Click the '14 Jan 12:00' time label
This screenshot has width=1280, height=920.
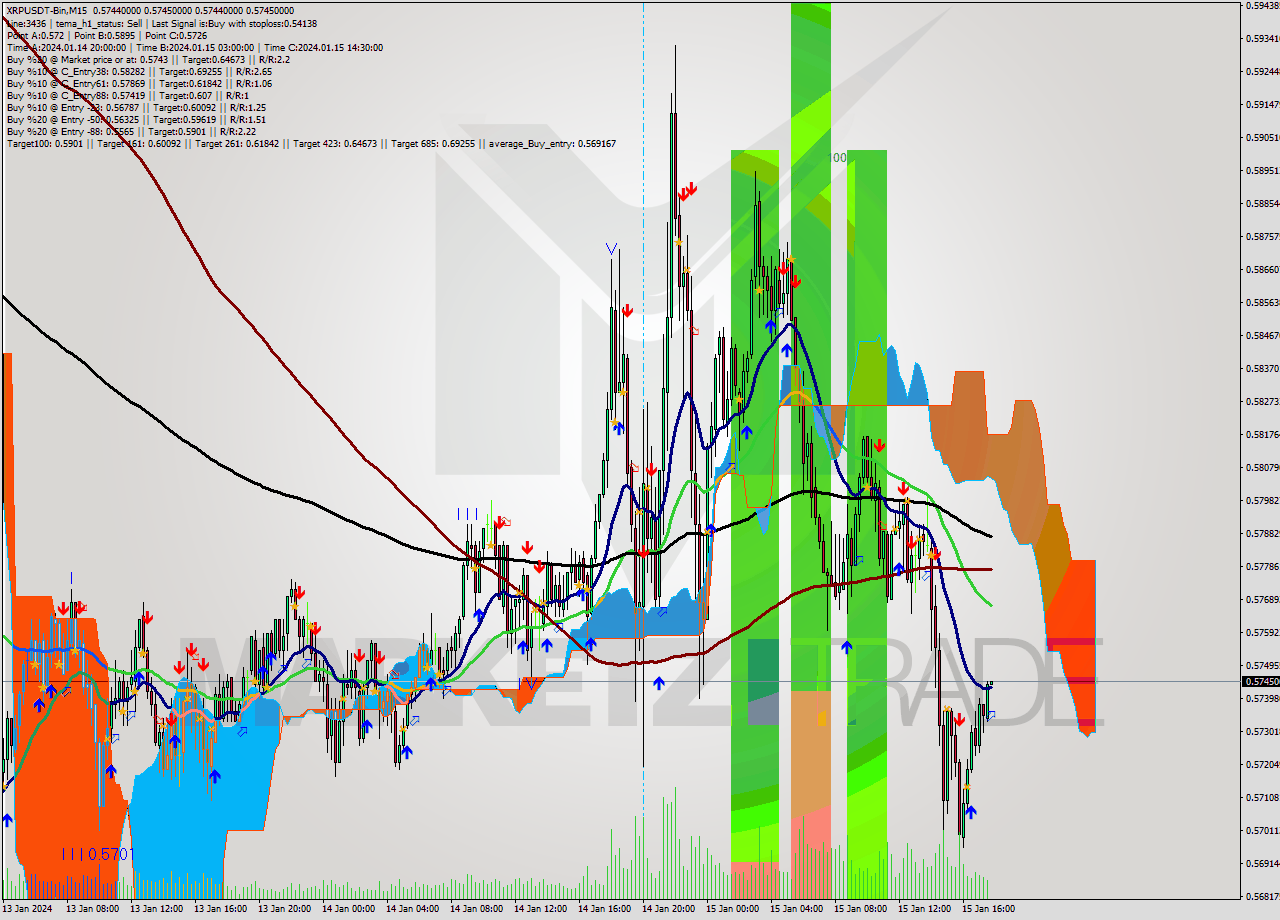(542, 909)
